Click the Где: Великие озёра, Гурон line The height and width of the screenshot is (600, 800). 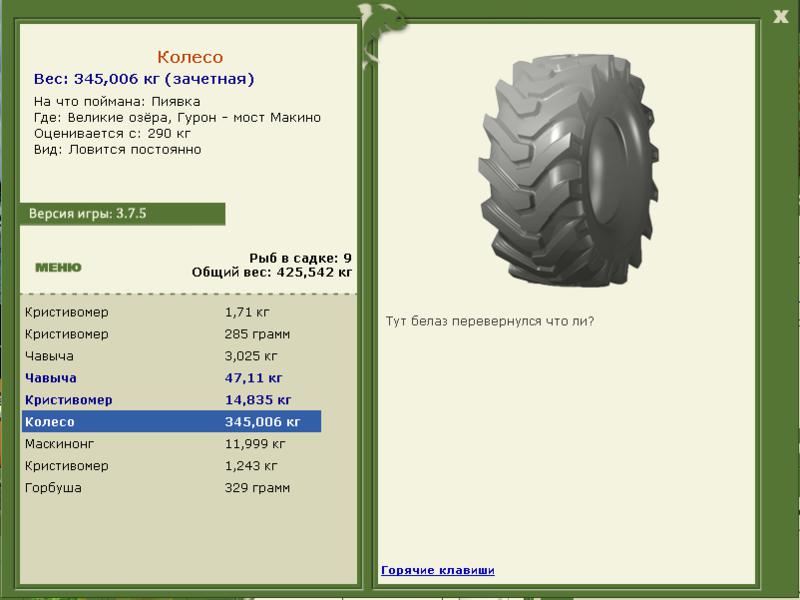pos(177,118)
